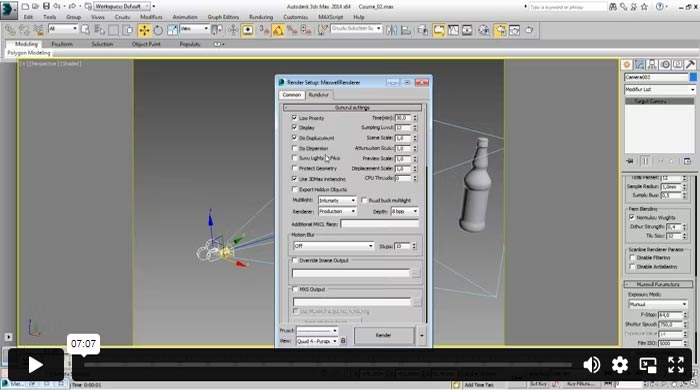Open a file with the Open icon
Image resolution: width=700 pixels, height=390 pixels.
coord(35,6)
